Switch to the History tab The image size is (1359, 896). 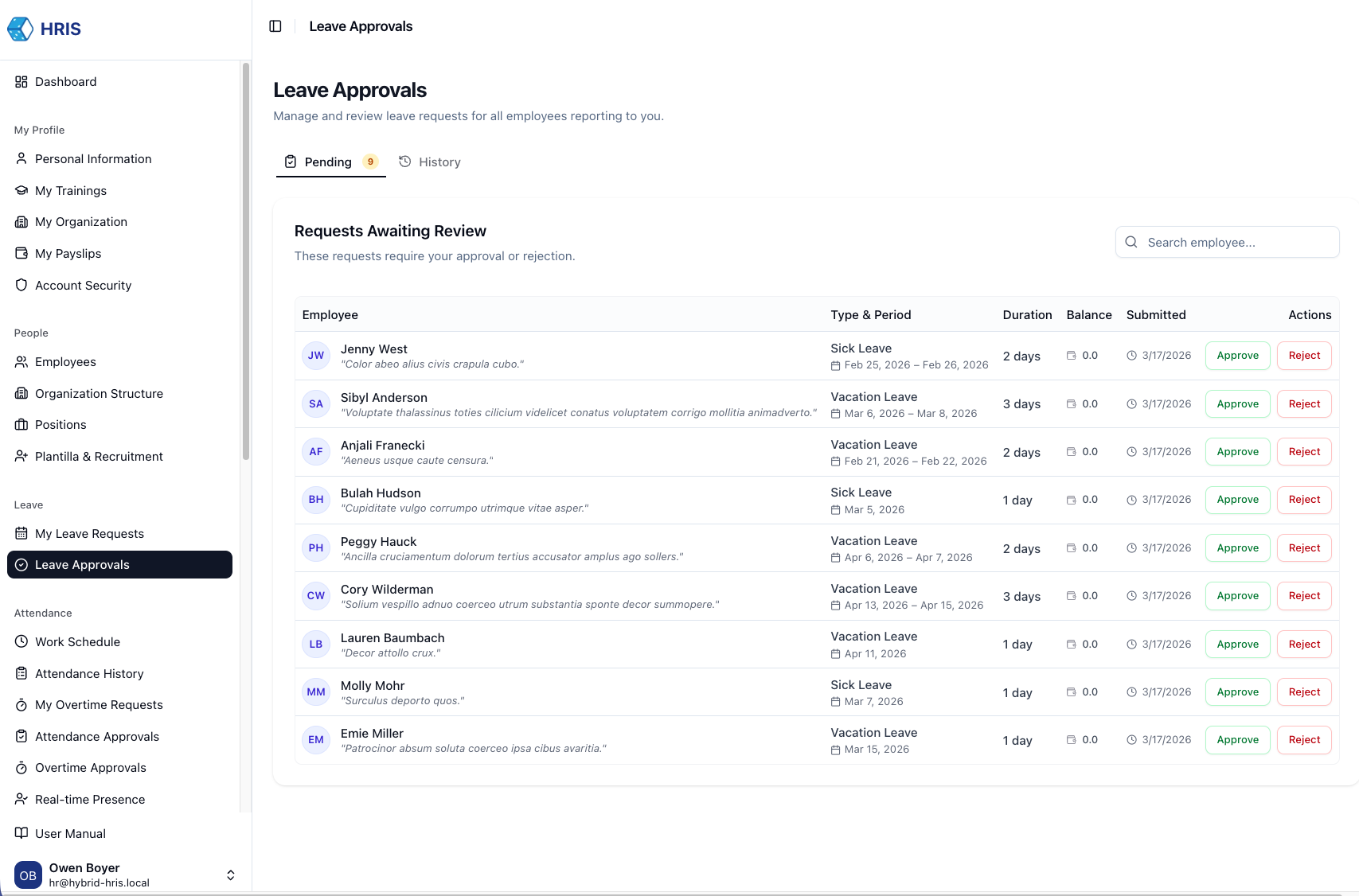(x=430, y=162)
